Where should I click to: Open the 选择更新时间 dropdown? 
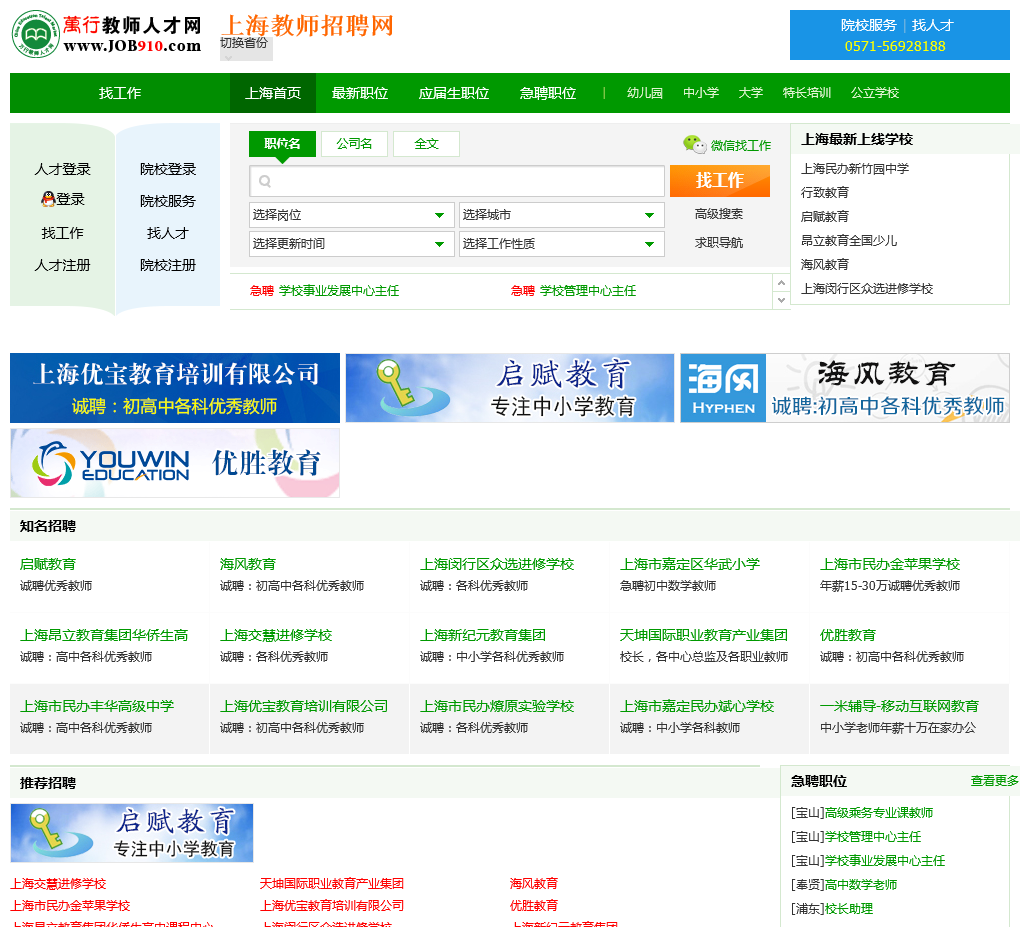(x=351, y=244)
